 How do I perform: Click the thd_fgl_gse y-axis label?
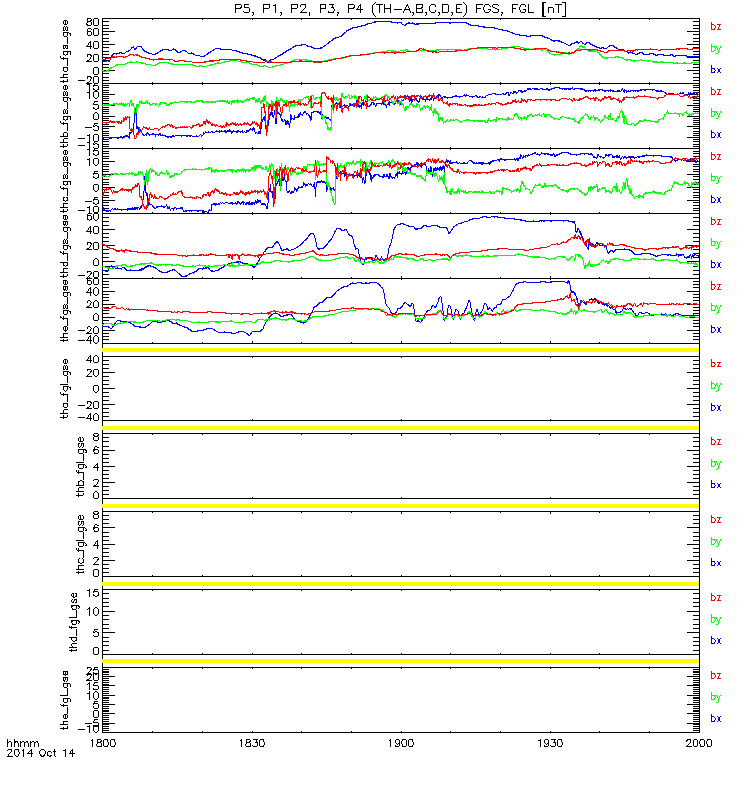point(73,622)
